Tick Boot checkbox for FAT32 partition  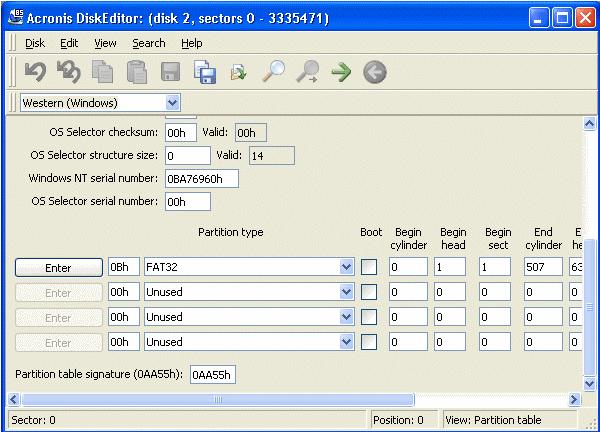point(369,267)
